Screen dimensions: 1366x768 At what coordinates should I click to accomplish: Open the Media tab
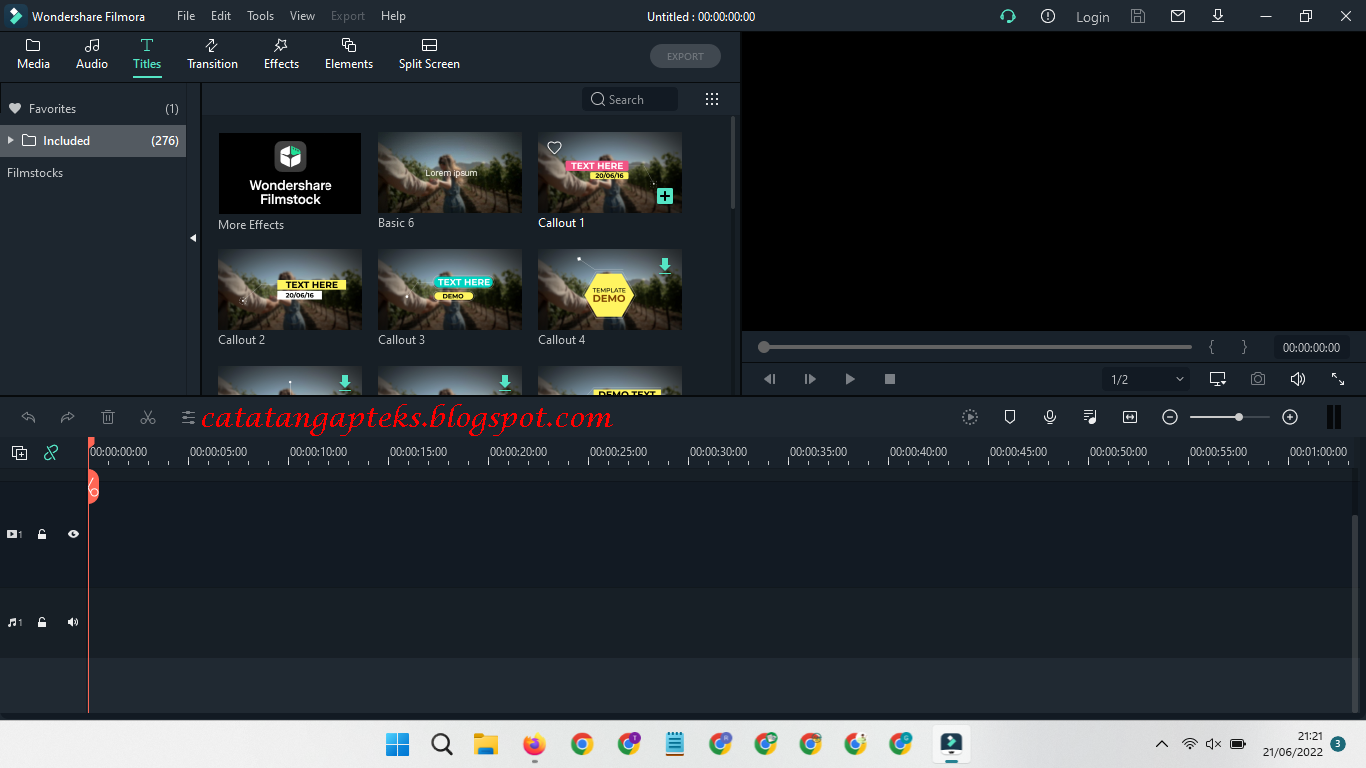pyautogui.click(x=33, y=55)
